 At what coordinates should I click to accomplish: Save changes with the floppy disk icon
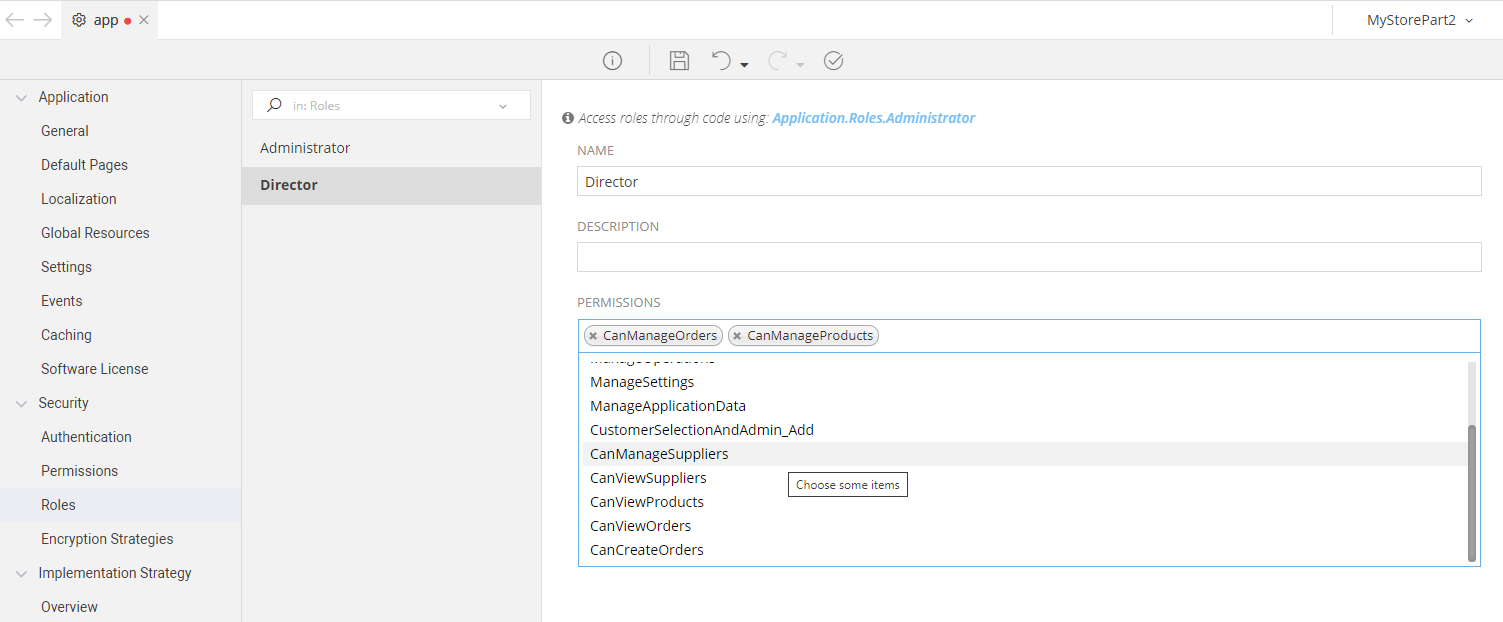coord(679,61)
